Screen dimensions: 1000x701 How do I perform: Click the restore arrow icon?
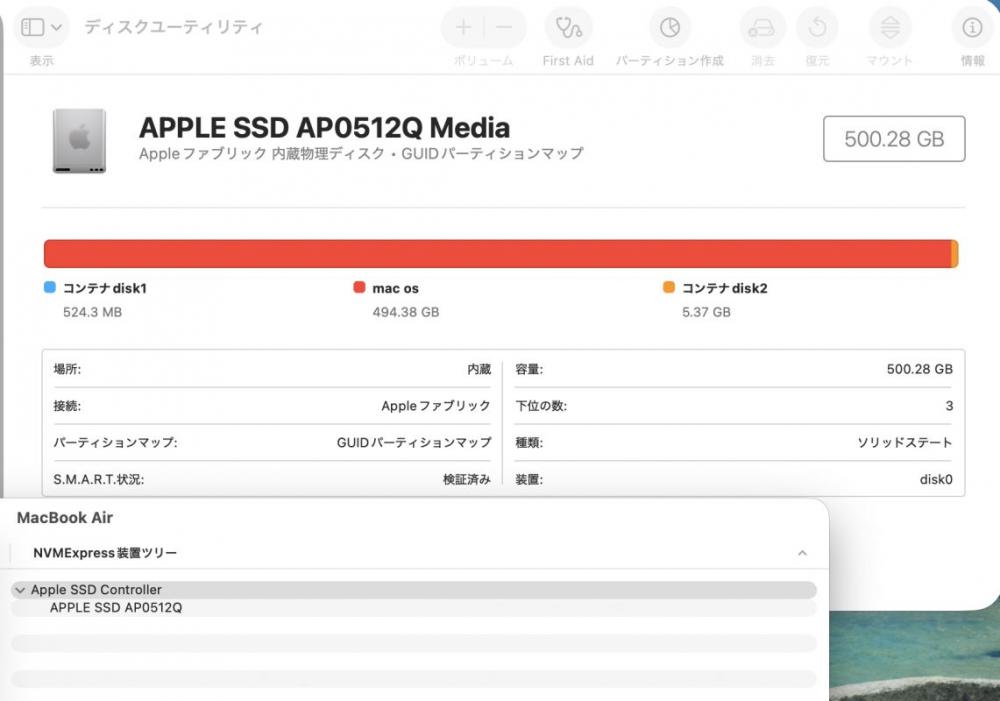(817, 28)
